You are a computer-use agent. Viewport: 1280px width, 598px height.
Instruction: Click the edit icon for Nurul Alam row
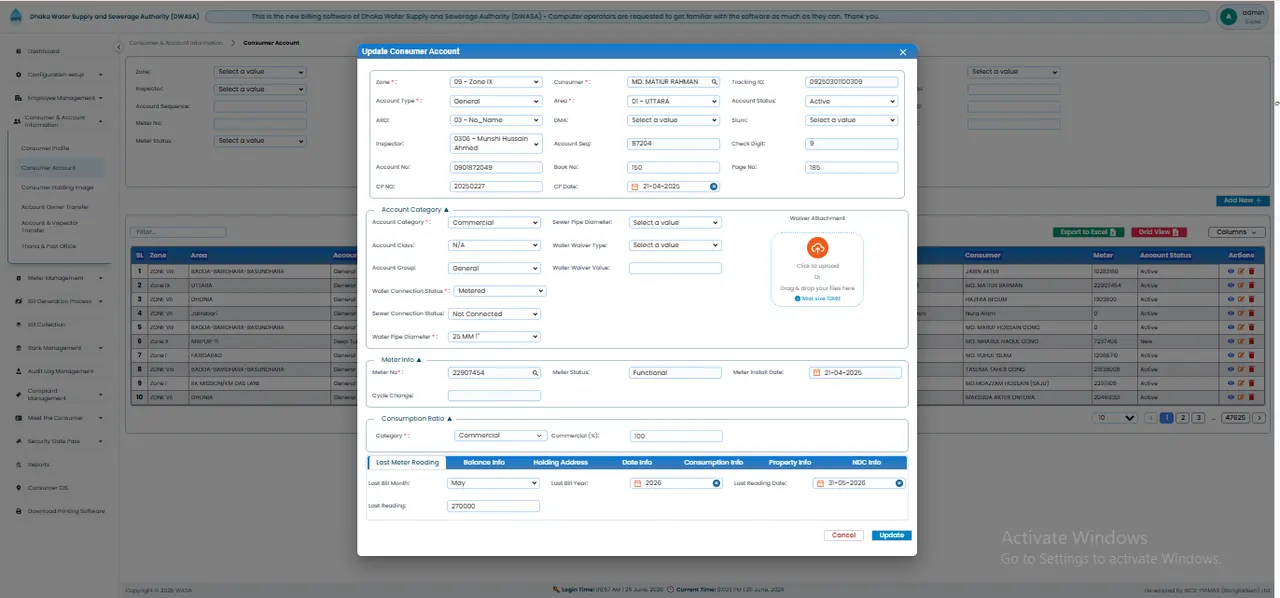(x=1241, y=313)
